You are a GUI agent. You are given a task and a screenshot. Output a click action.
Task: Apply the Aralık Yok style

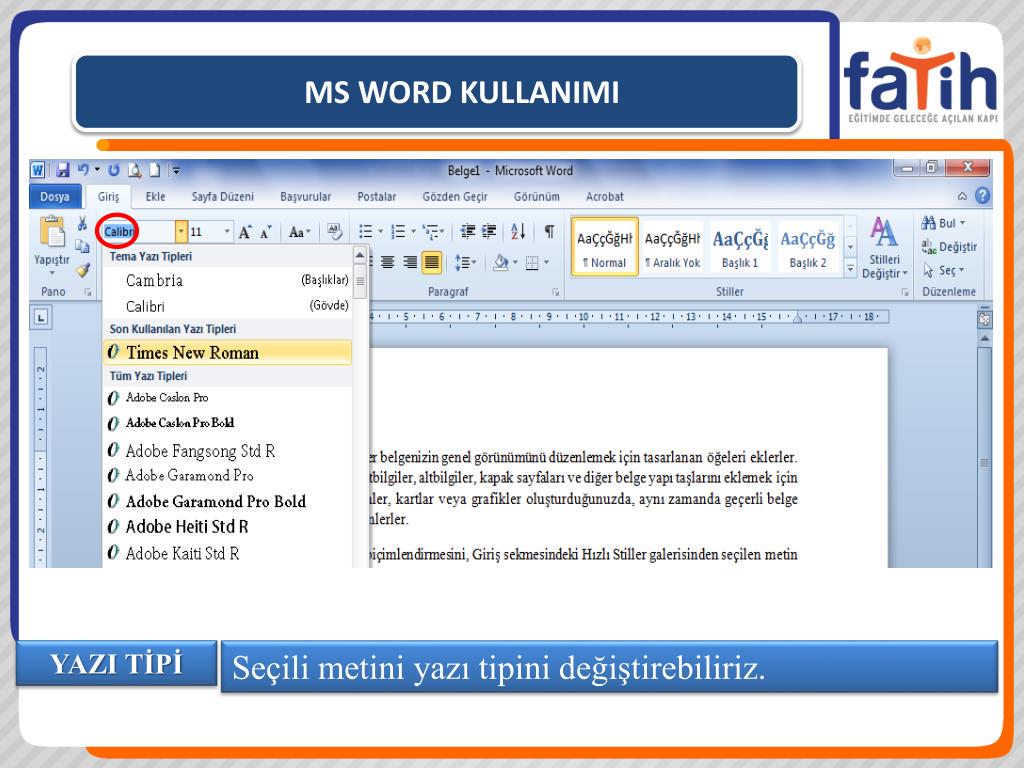pyautogui.click(x=673, y=248)
